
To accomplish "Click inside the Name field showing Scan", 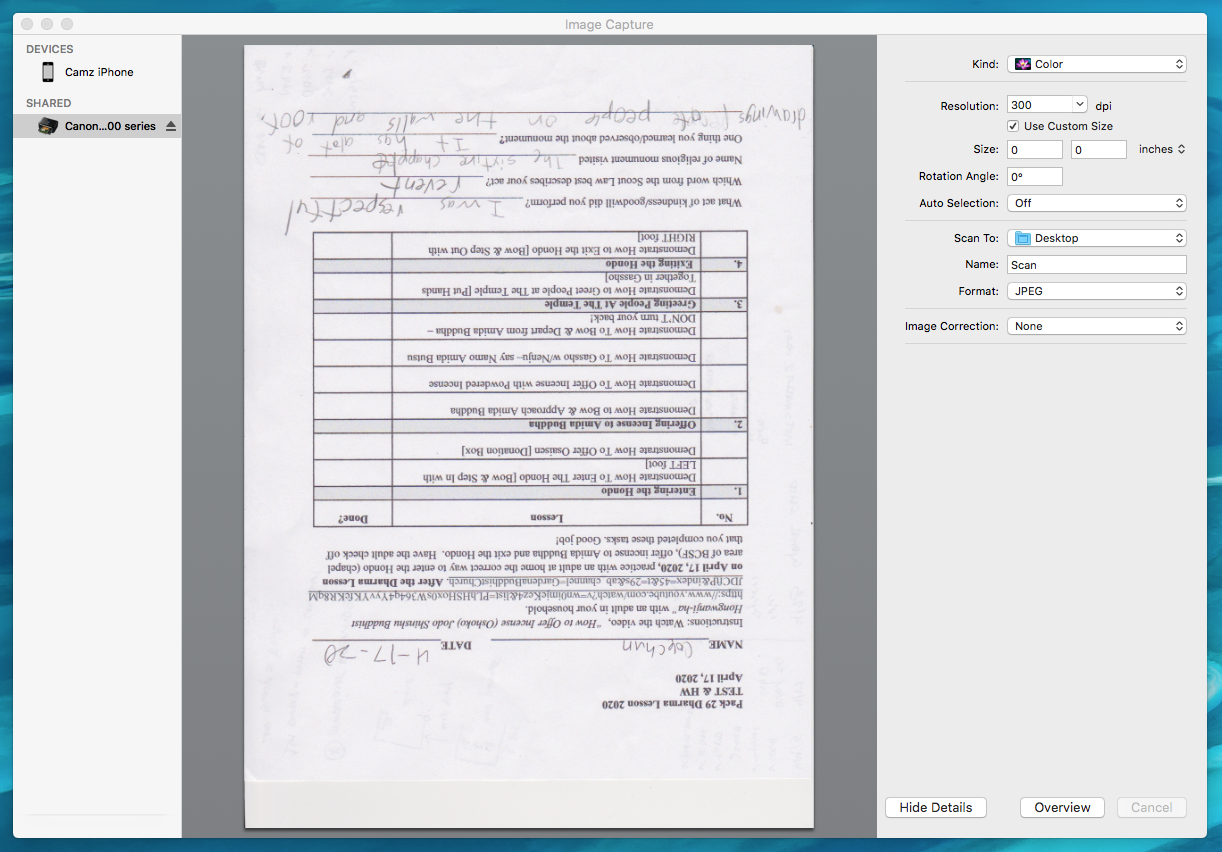I will (1096, 264).
